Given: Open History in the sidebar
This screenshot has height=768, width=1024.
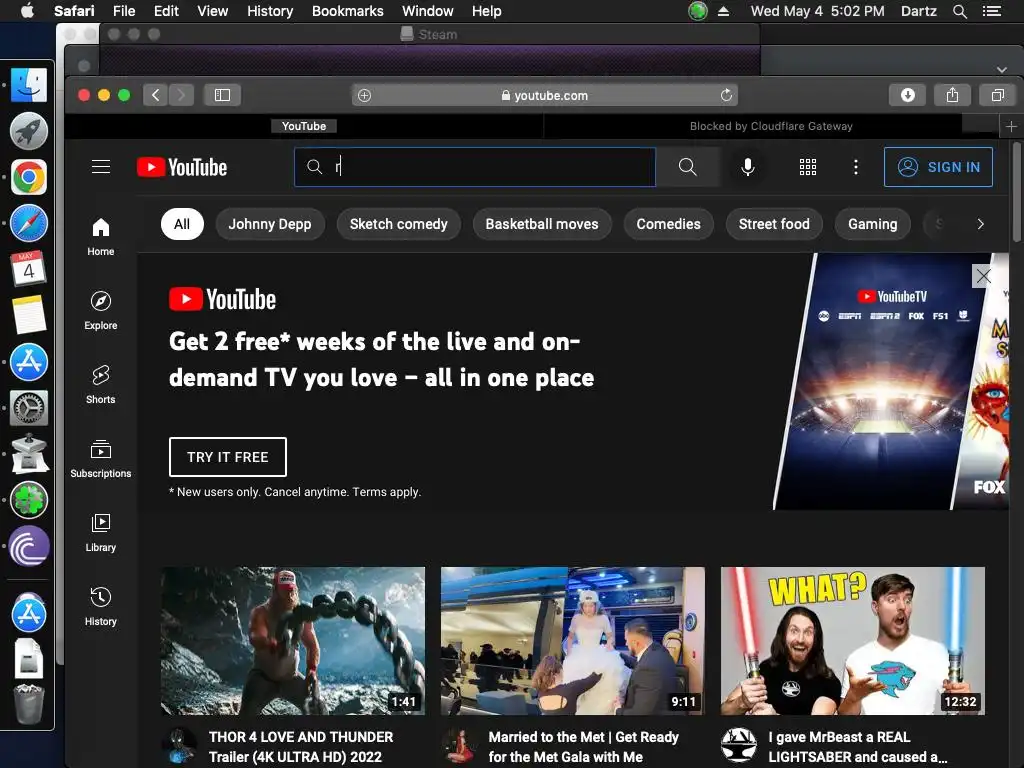Looking at the screenshot, I should [101, 607].
